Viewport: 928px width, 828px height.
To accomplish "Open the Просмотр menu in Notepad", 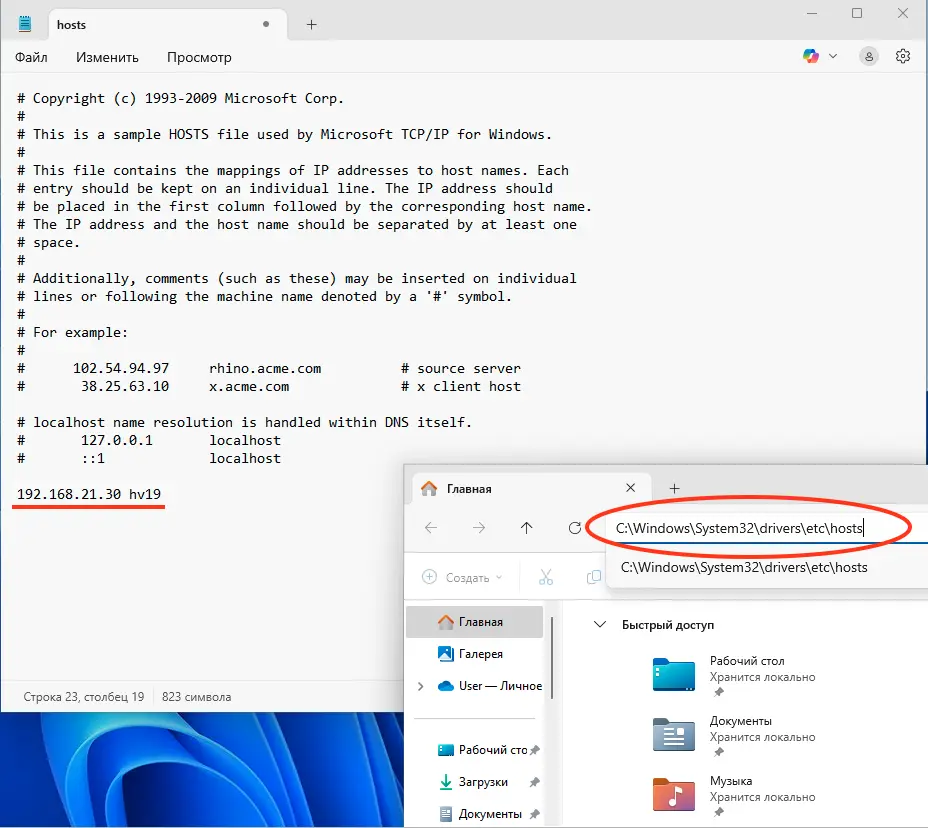I will pyautogui.click(x=199, y=57).
